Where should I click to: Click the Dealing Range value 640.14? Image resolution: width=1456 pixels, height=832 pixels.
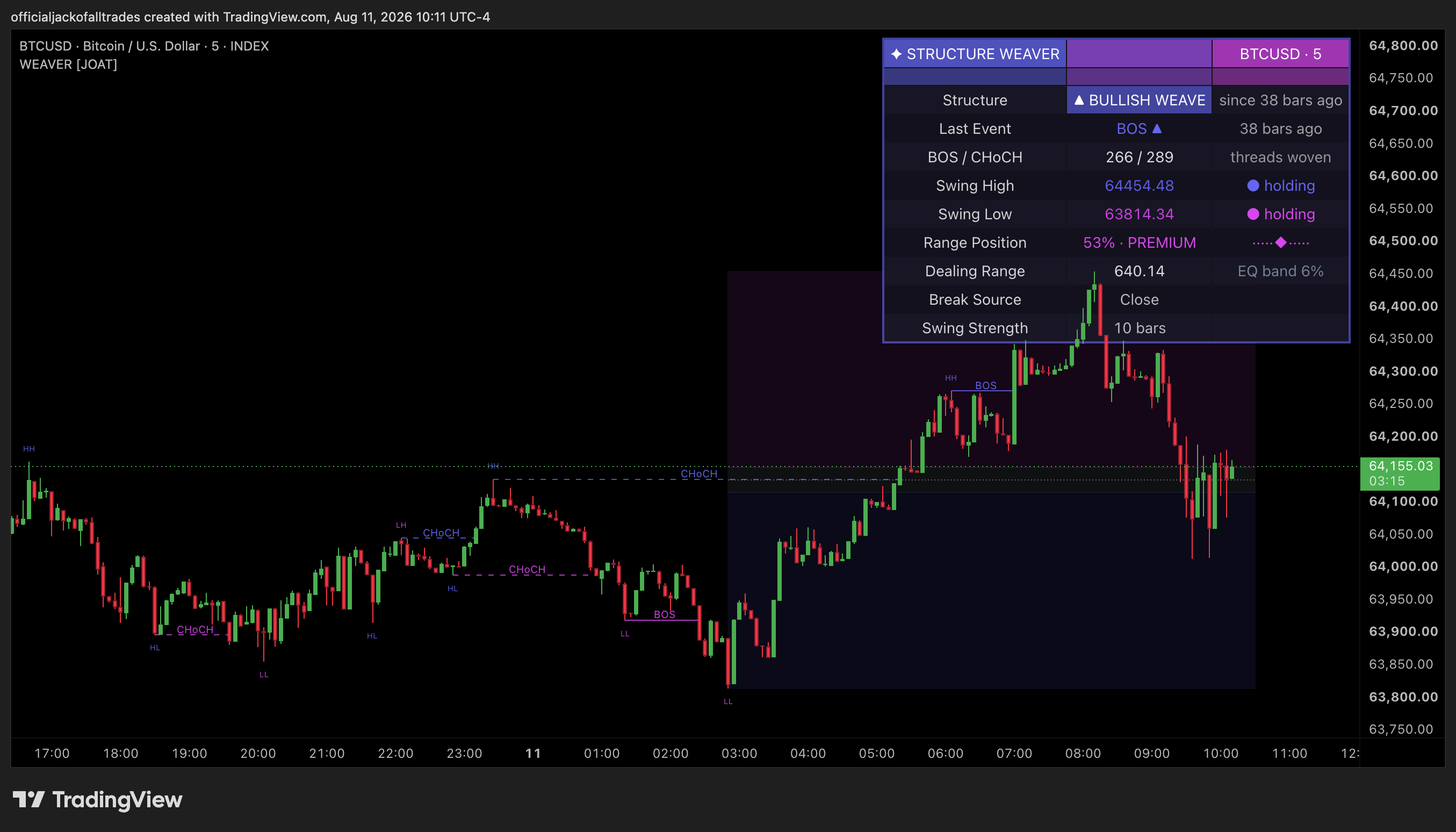point(1139,271)
